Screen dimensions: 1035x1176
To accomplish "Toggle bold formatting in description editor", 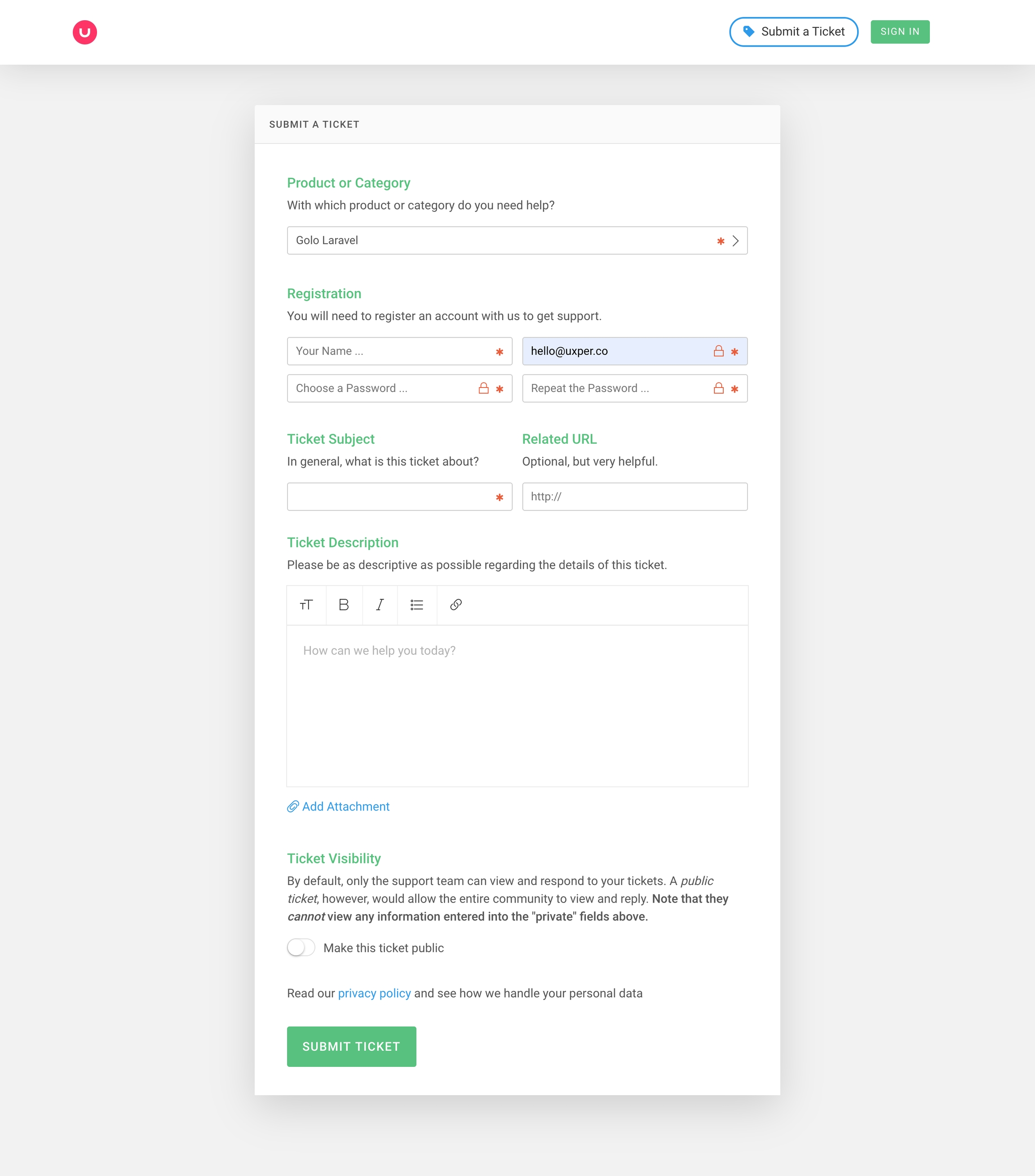I will [x=344, y=605].
